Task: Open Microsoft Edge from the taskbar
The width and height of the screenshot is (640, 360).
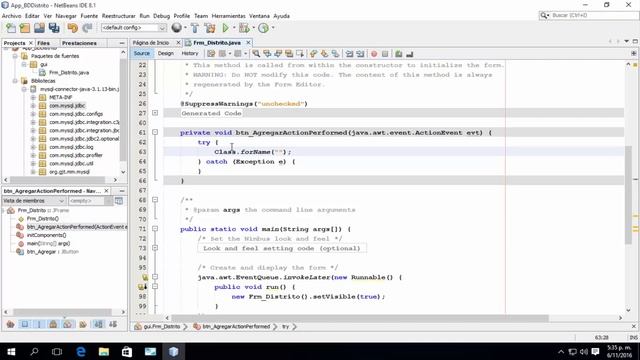Action: click(81, 351)
